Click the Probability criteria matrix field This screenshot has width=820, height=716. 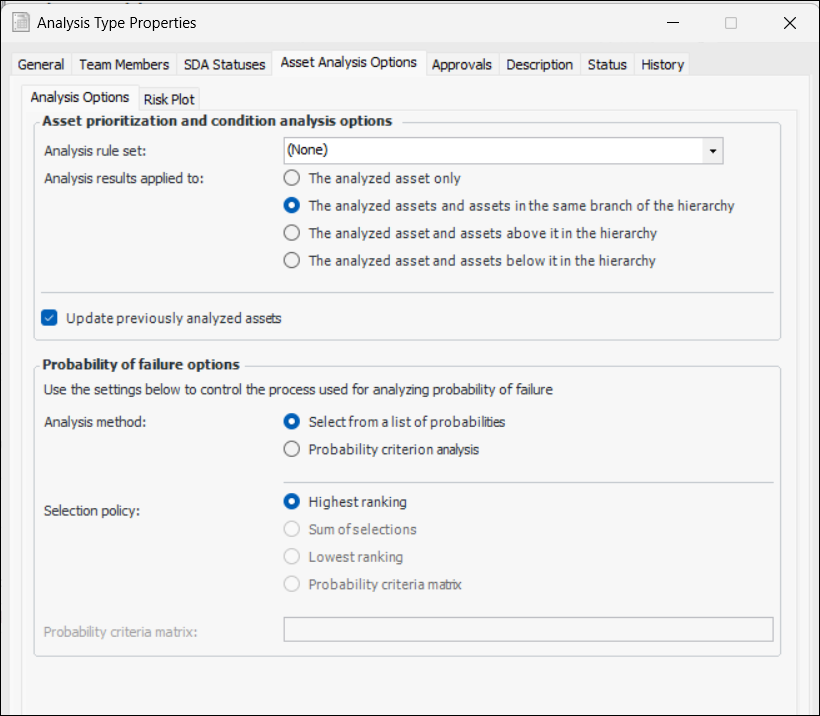(x=528, y=629)
